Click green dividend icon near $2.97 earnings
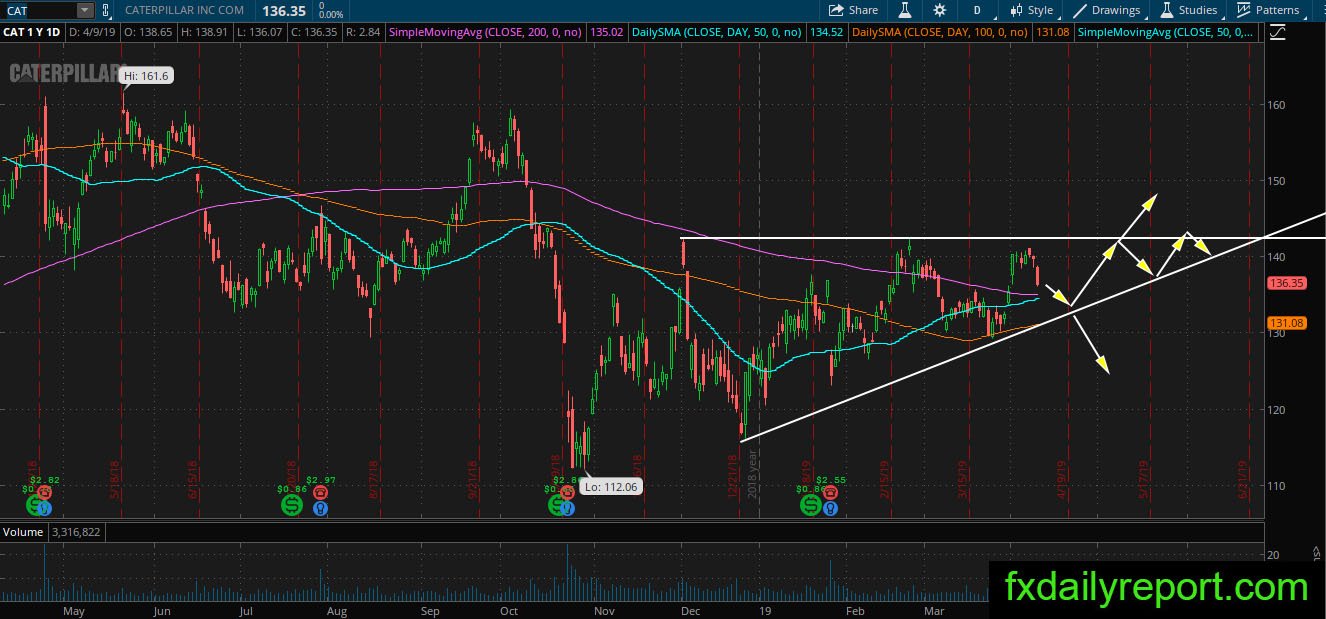The width and height of the screenshot is (1326, 619). coord(292,506)
